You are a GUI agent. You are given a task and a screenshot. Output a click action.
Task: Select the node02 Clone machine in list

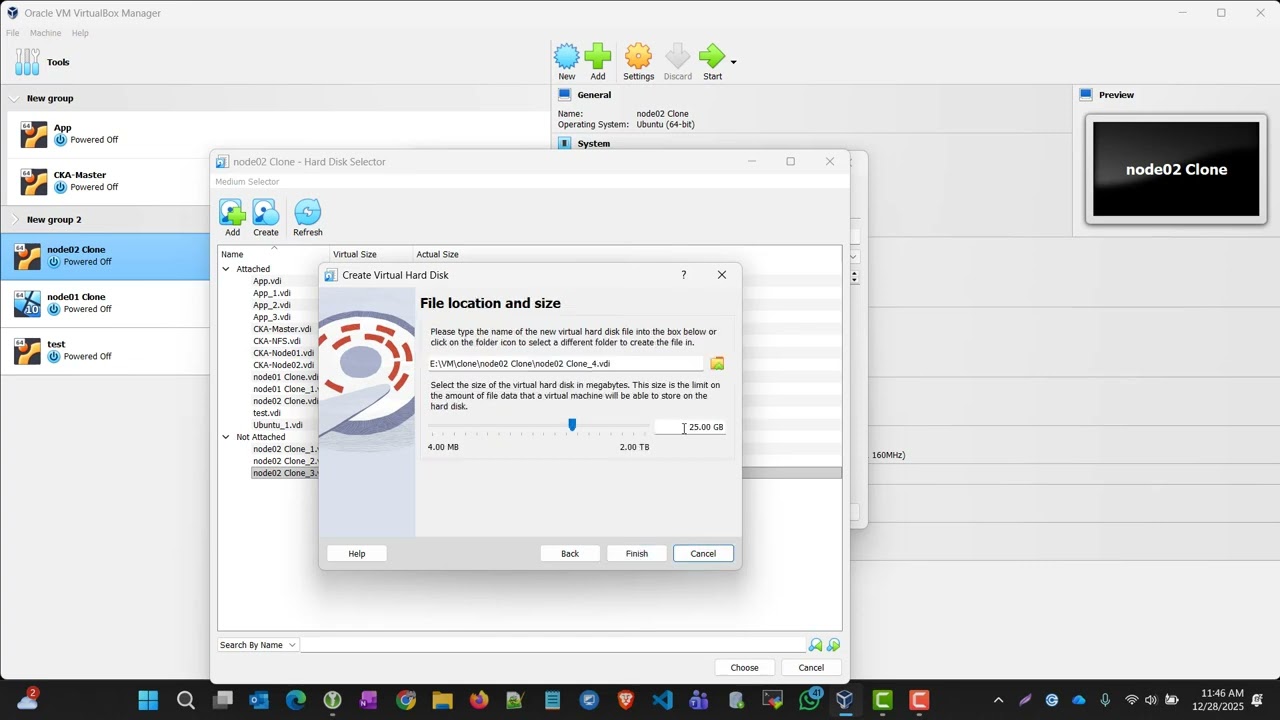point(104,256)
